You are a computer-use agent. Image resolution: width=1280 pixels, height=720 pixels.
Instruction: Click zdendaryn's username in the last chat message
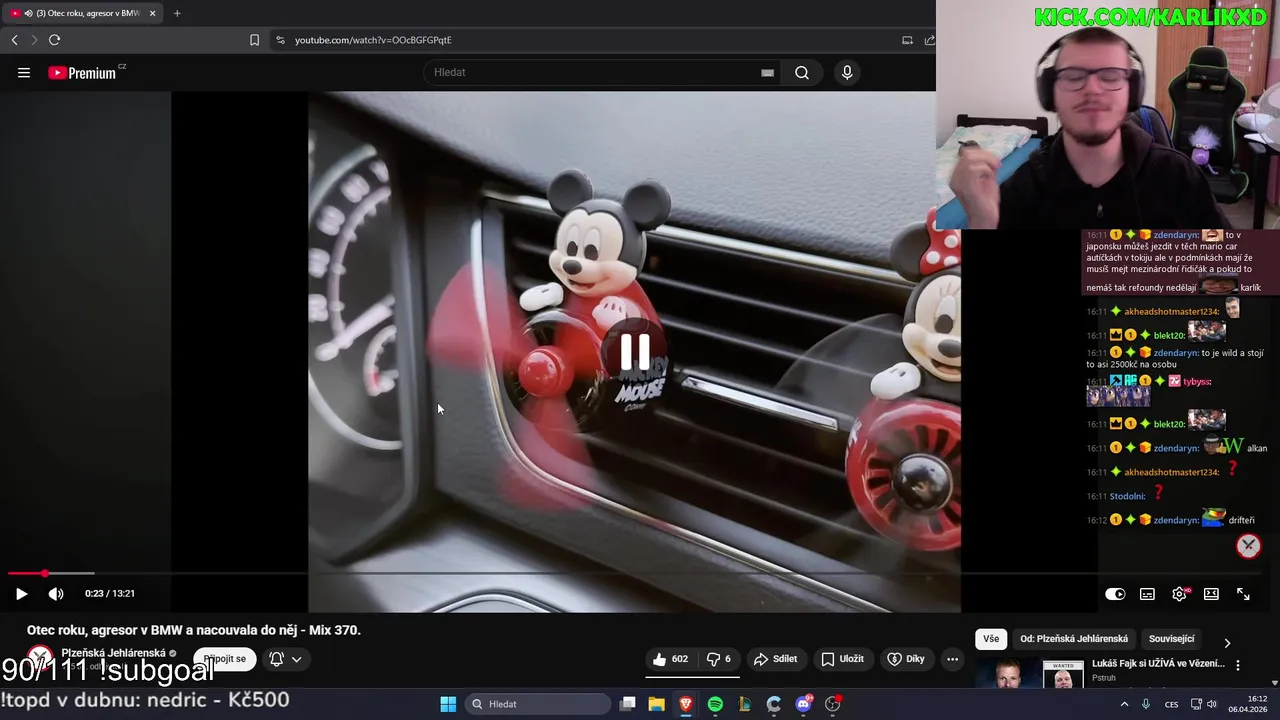click(x=1175, y=520)
